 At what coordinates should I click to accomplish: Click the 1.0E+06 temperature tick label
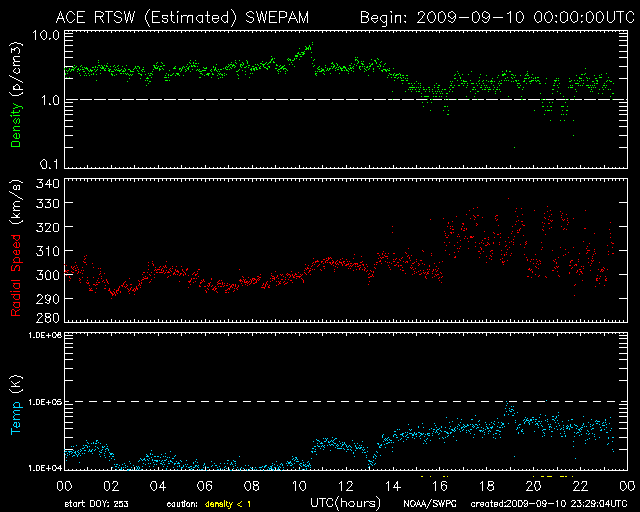(45, 335)
